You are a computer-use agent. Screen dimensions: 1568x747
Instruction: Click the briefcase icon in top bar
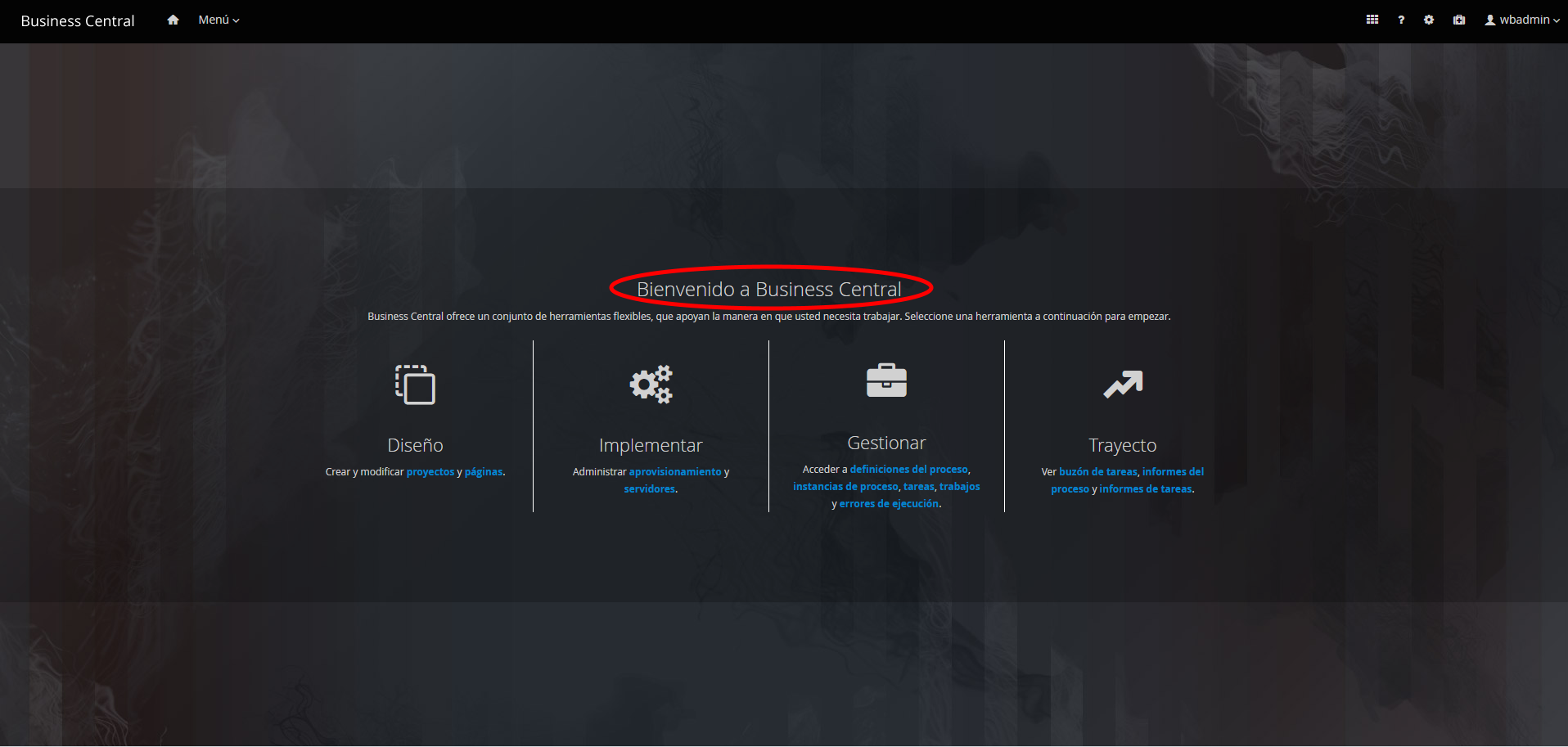pos(1459,20)
